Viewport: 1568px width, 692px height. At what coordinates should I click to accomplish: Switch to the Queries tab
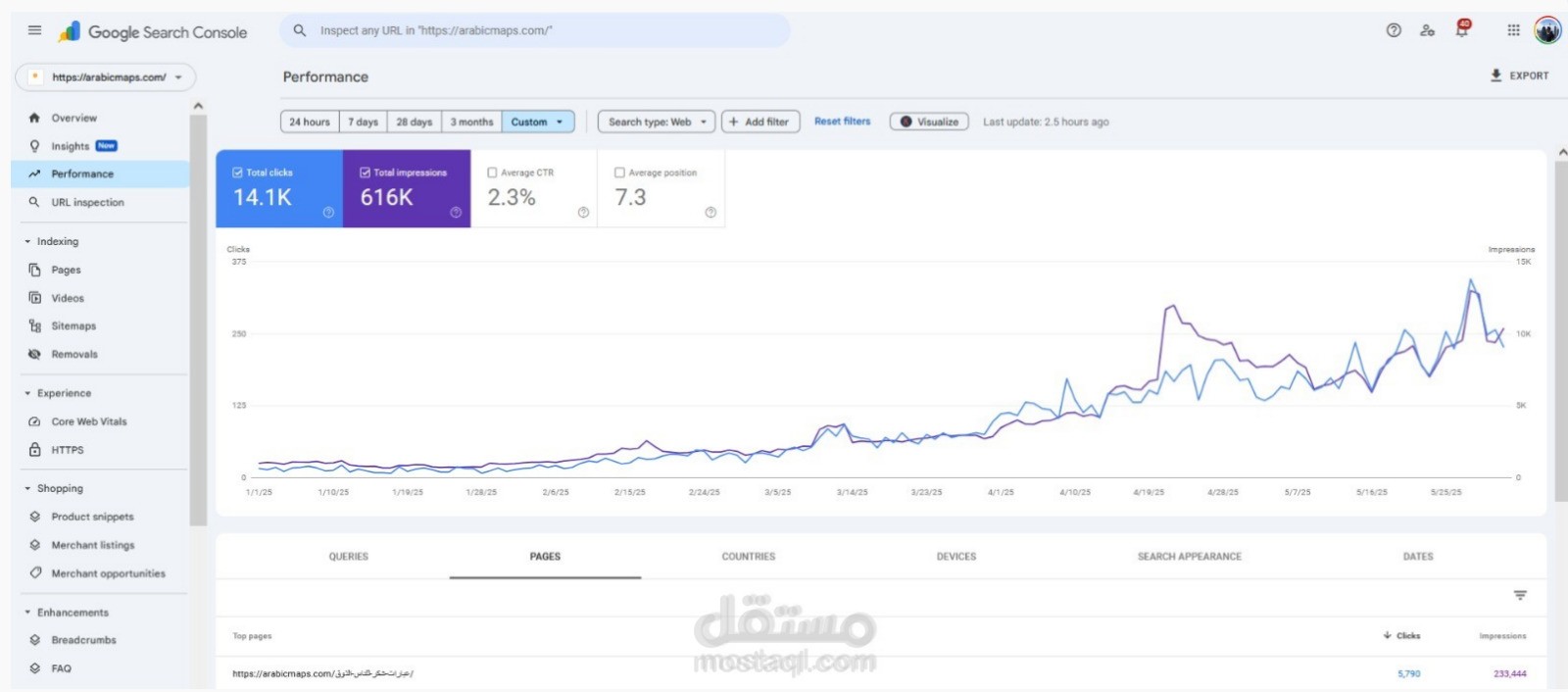[349, 556]
